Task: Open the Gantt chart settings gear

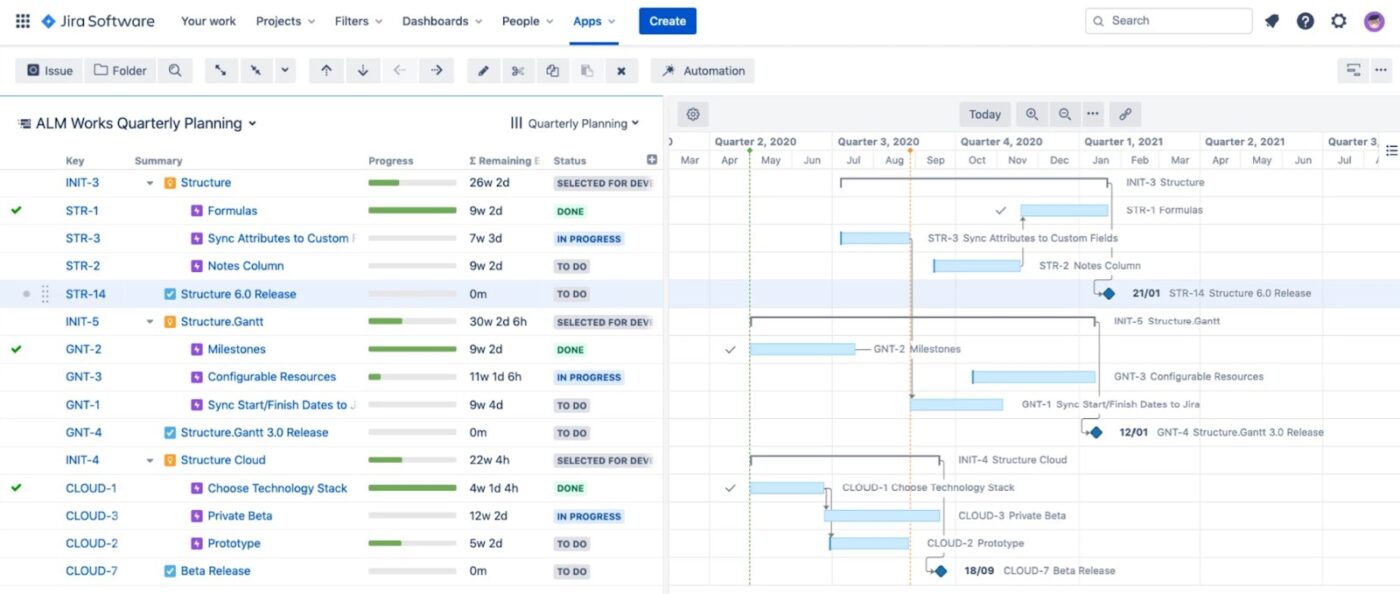Action: pyautogui.click(x=692, y=114)
